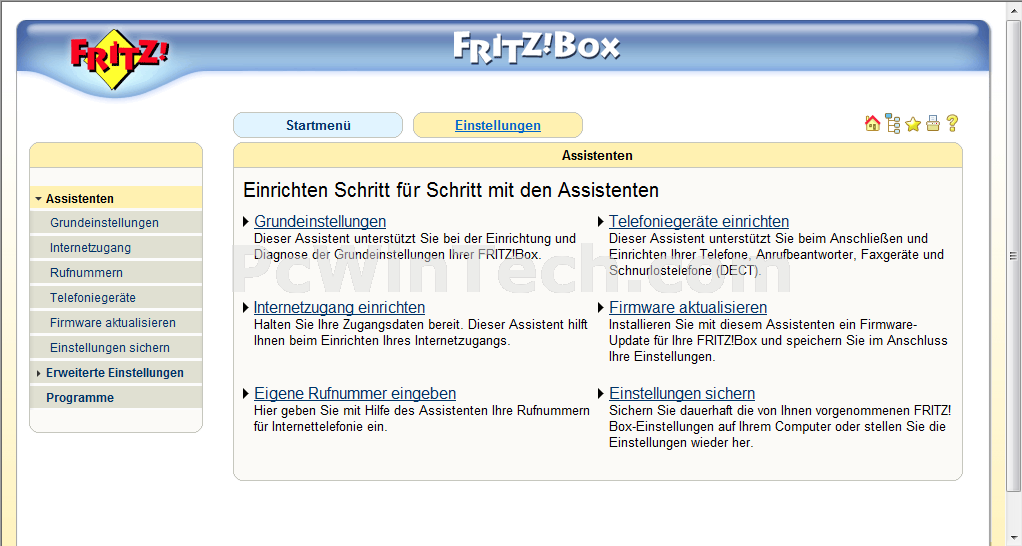Click the arrow beside Grundeinstellungen link
The height and width of the screenshot is (546, 1022).
pyautogui.click(x=246, y=222)
